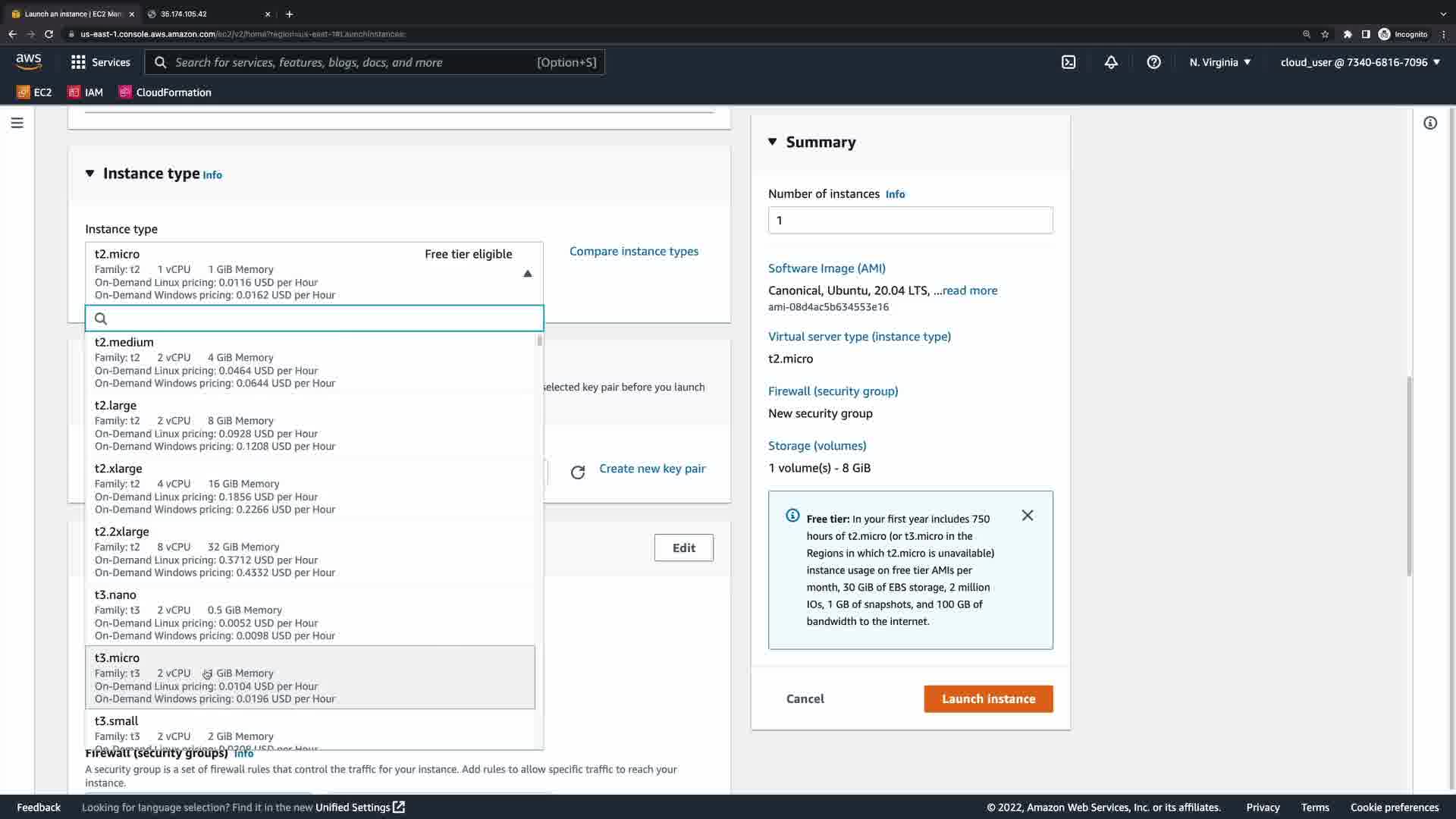Click the help question mark icon
The image size is (1456, 819).
(x=1153, y=62)
